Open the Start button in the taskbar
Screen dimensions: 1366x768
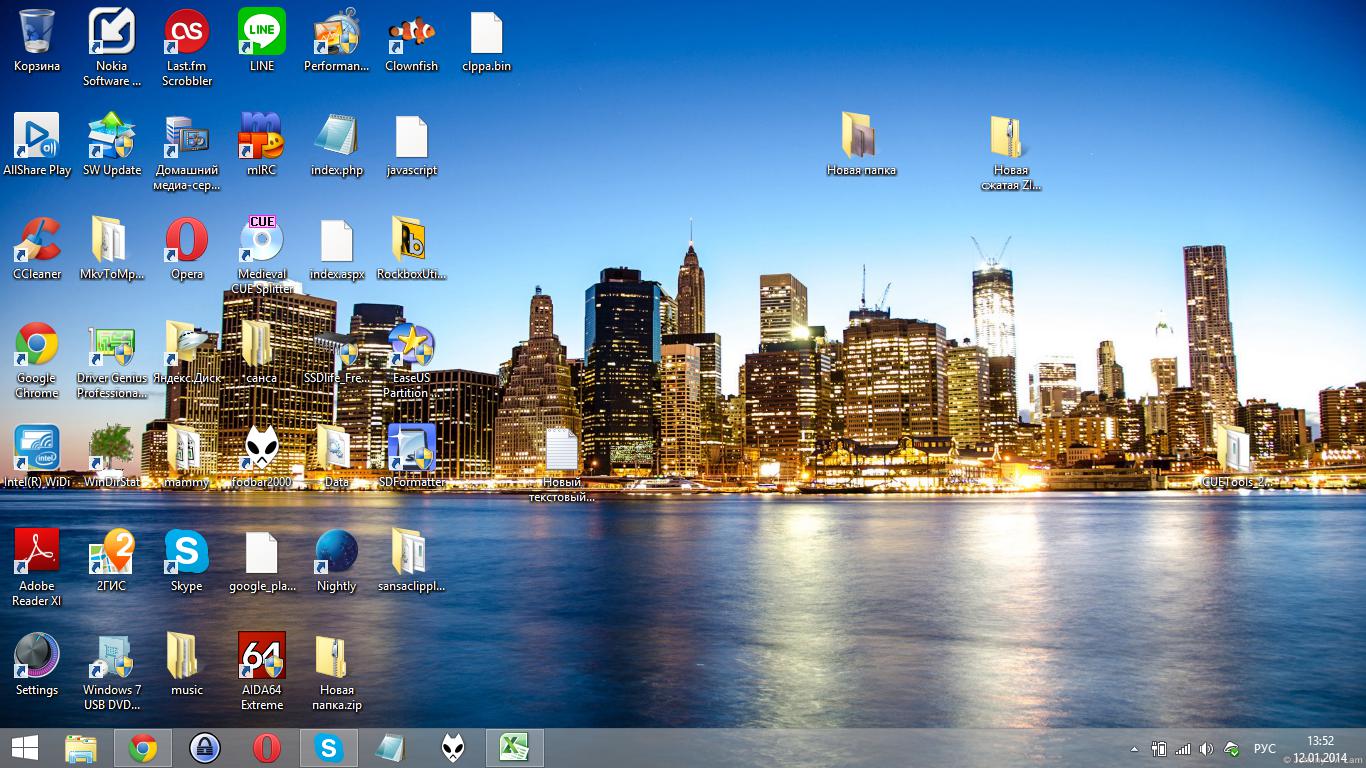(x=25, y=748)
